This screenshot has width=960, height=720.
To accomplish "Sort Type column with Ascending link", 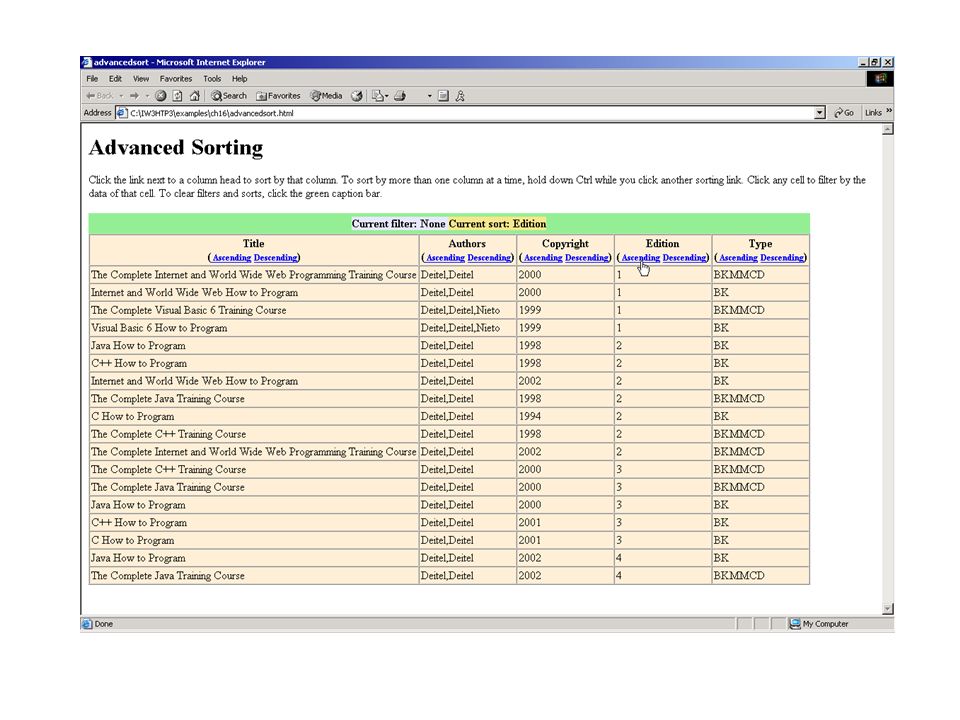I will pos(738,258).
